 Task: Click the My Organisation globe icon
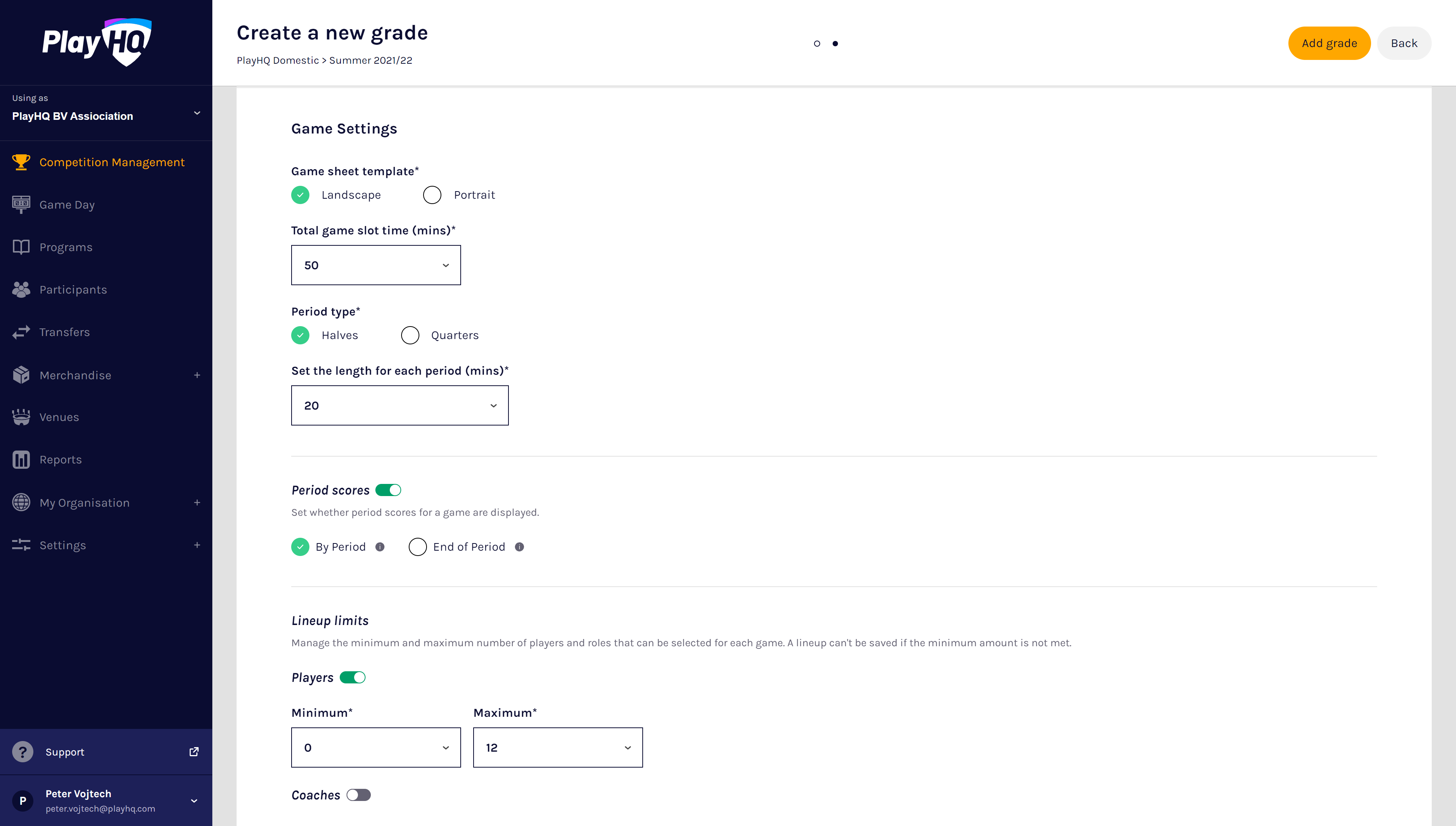click(x=21, y=503)
